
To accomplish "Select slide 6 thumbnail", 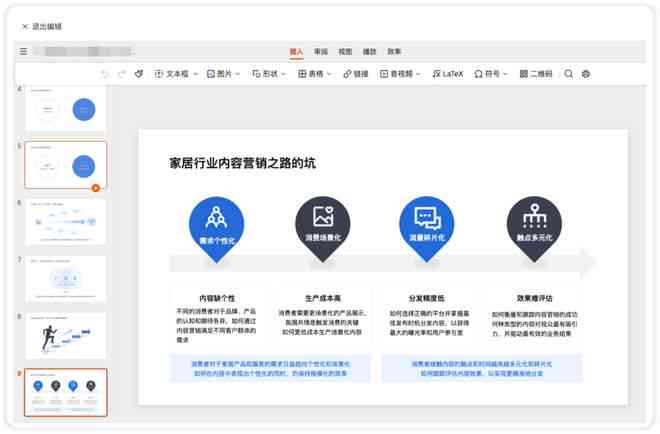I will click(x=66, y=222).
